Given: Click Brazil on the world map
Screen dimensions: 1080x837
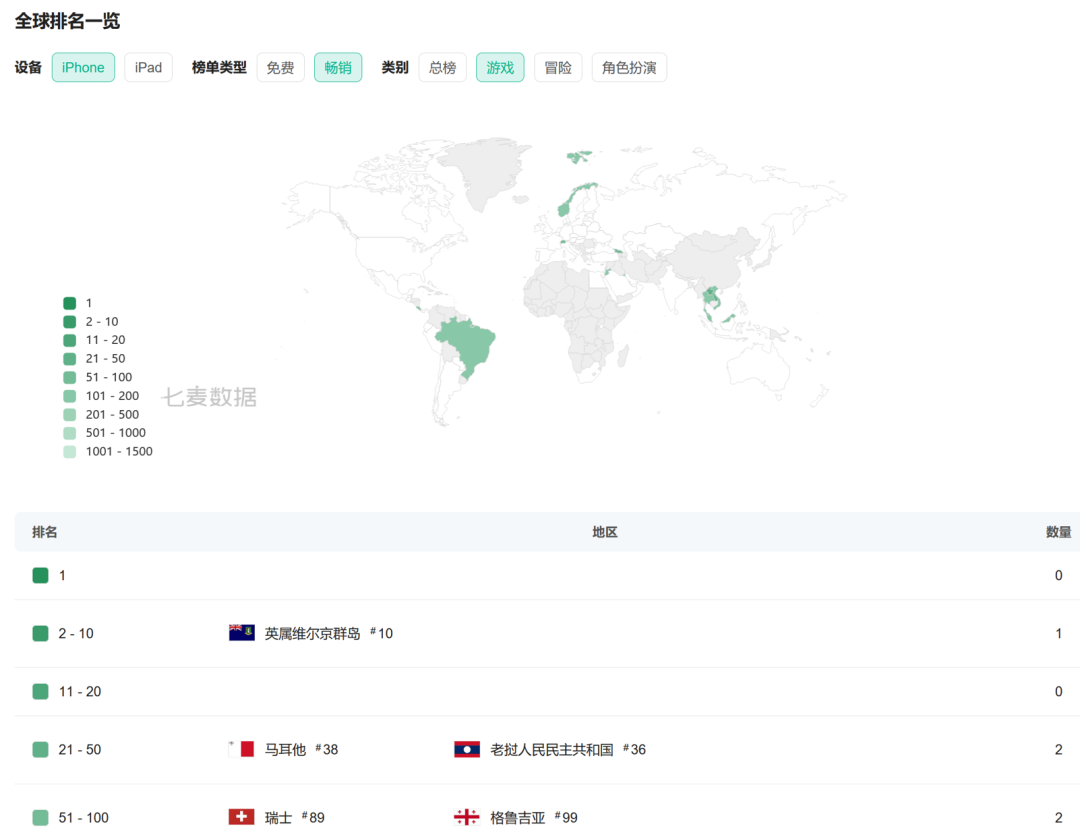Looking at the screenshot, I should 468,343.
